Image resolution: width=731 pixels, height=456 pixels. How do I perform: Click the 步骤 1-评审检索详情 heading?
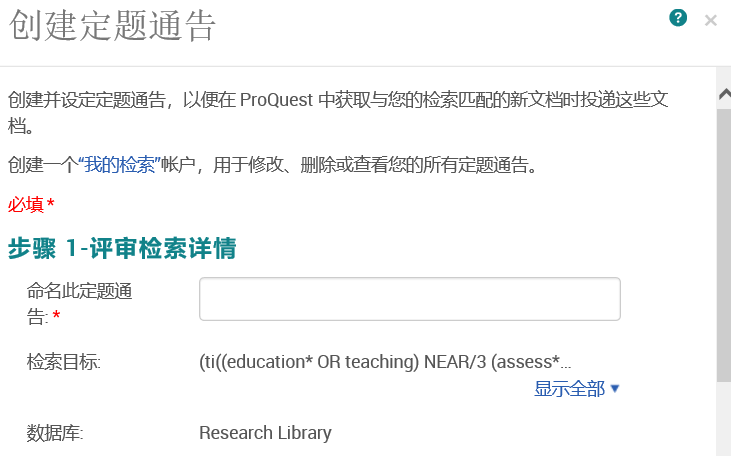click(122, 248)
